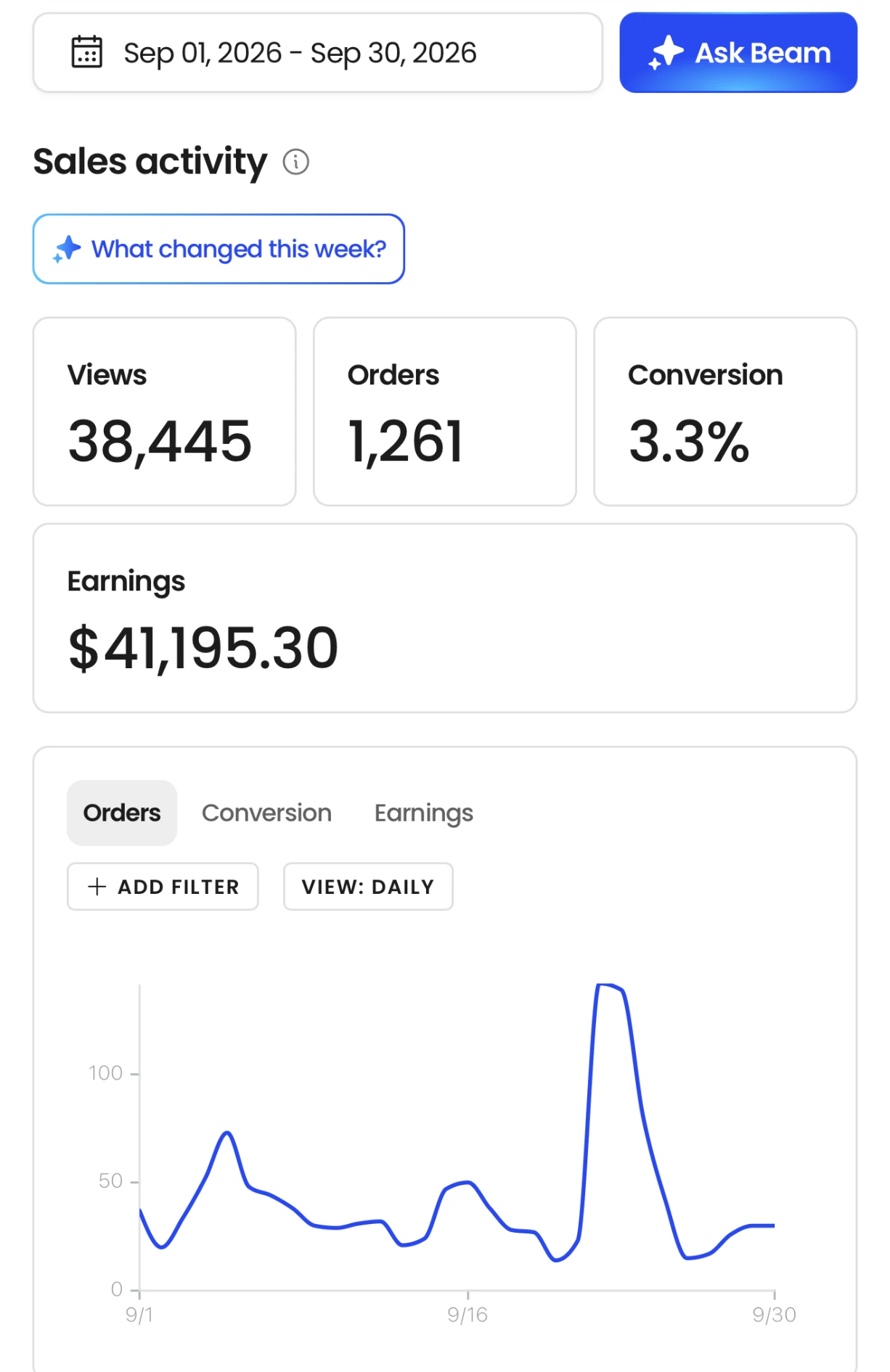Open the date range picker field
This screenshot has width=890, height=1372.
click(318, 52)
